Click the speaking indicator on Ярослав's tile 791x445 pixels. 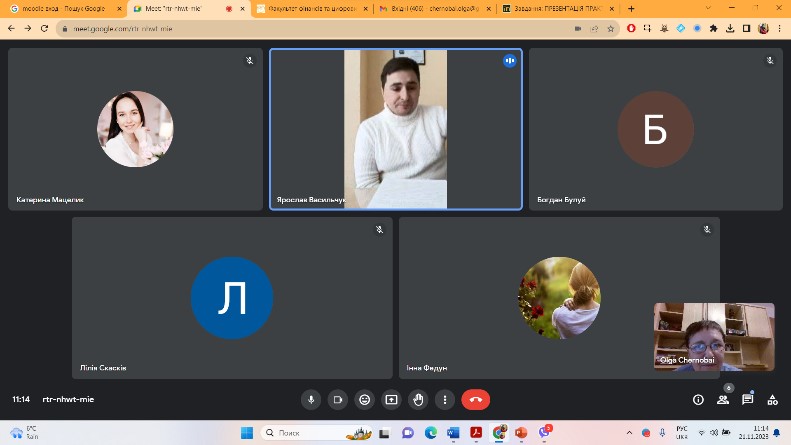pyautogui.click(x=510, y=61)
